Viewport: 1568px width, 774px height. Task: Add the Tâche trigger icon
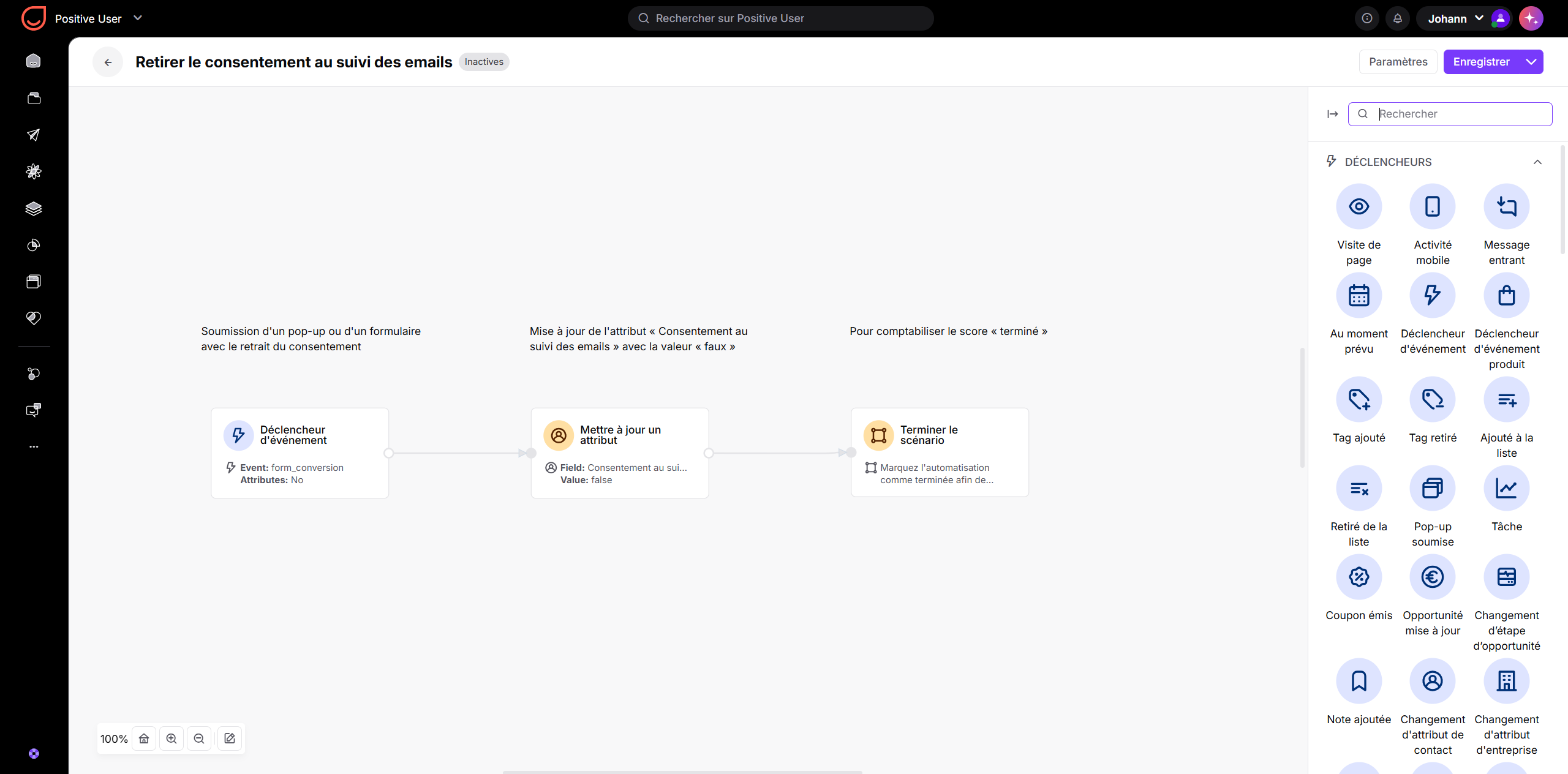[x=1506, y=488]
